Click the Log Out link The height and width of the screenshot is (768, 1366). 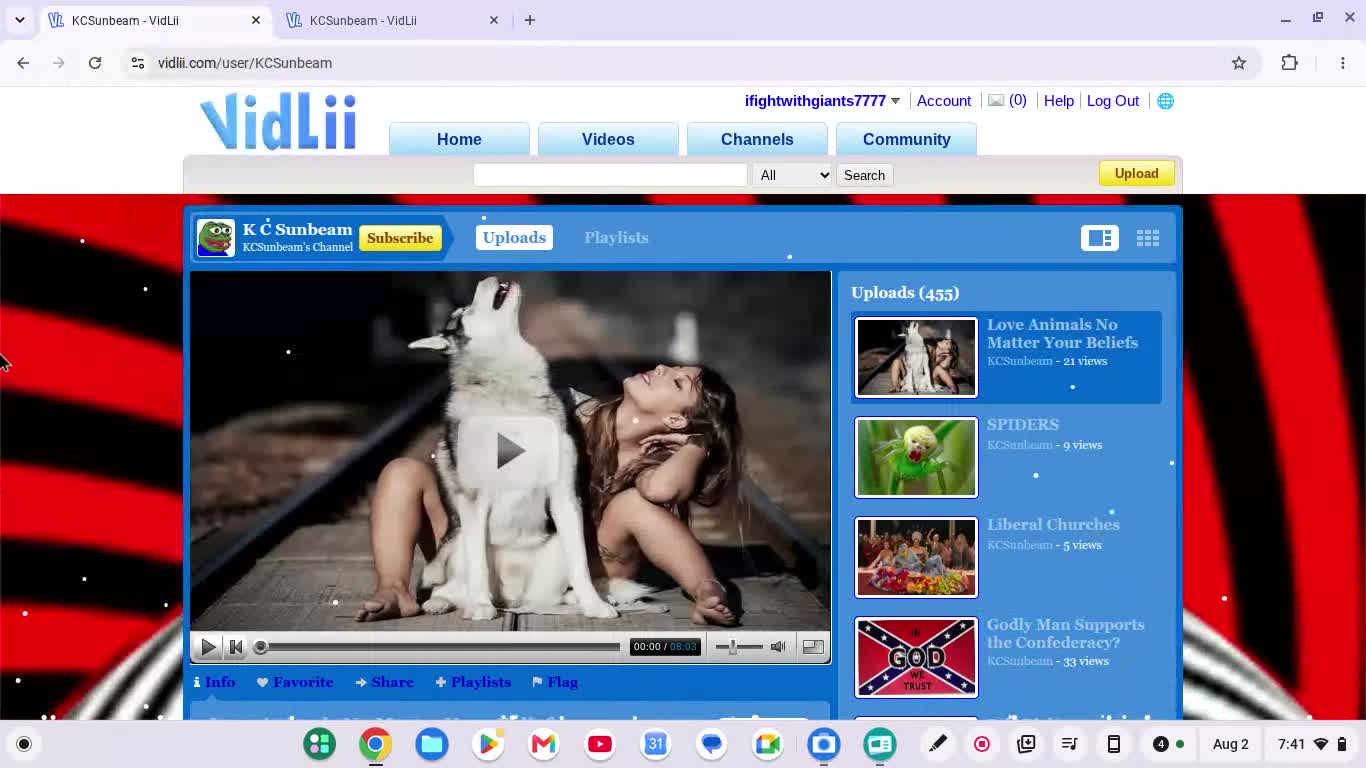point(1113,101)
